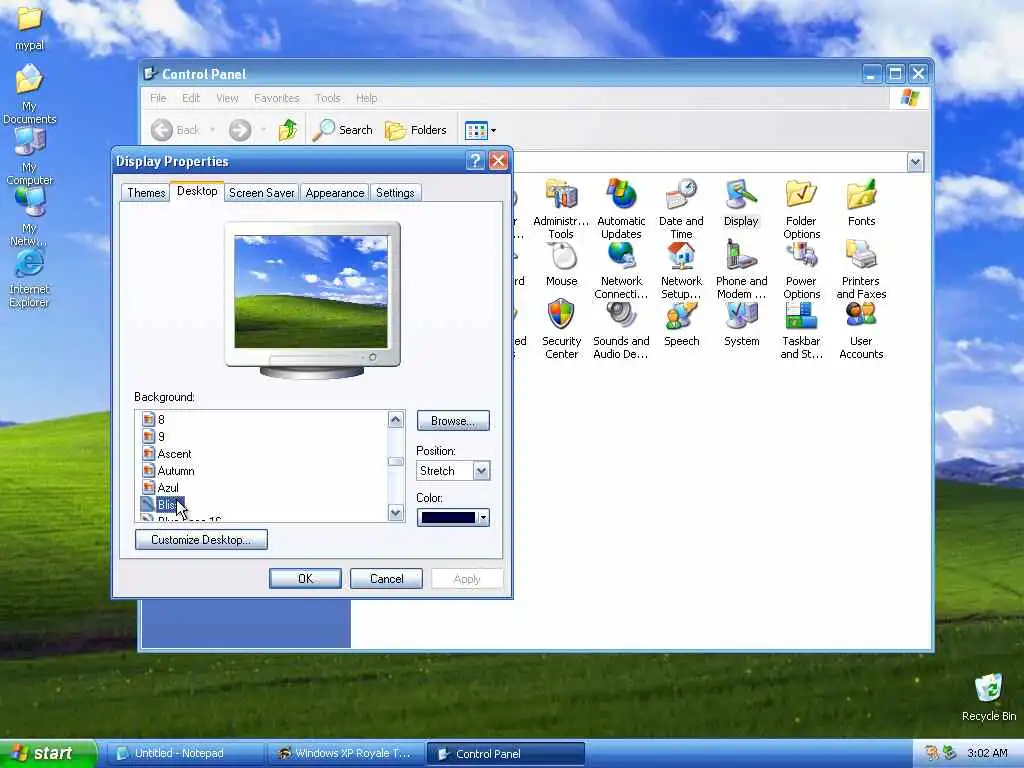
Task: Click the 3:02 AM system clock
Action: coord(987,753)
